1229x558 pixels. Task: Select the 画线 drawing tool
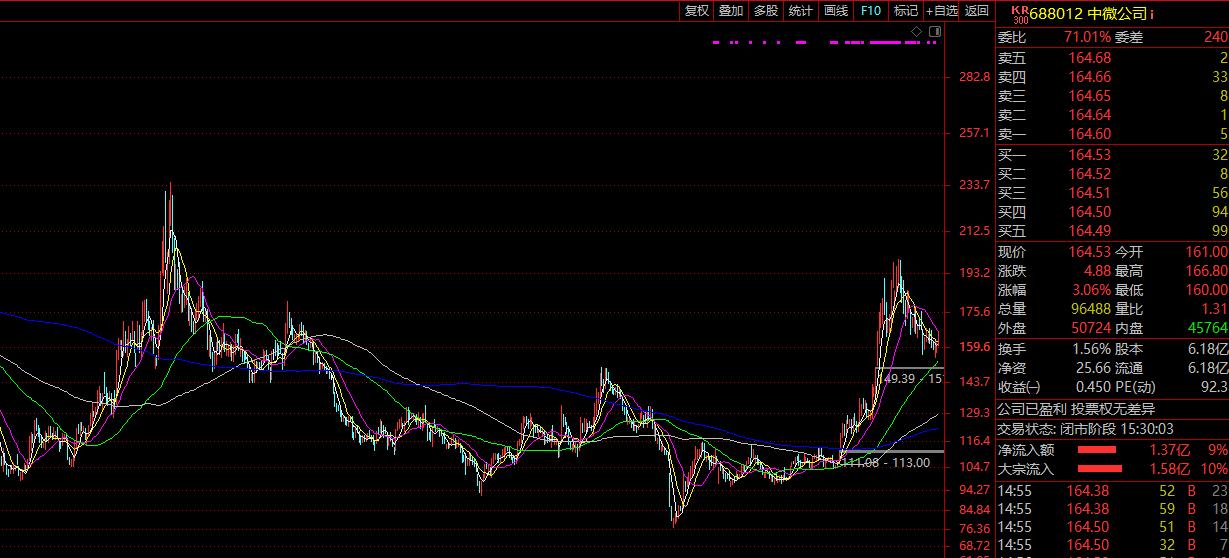point(836,11)
